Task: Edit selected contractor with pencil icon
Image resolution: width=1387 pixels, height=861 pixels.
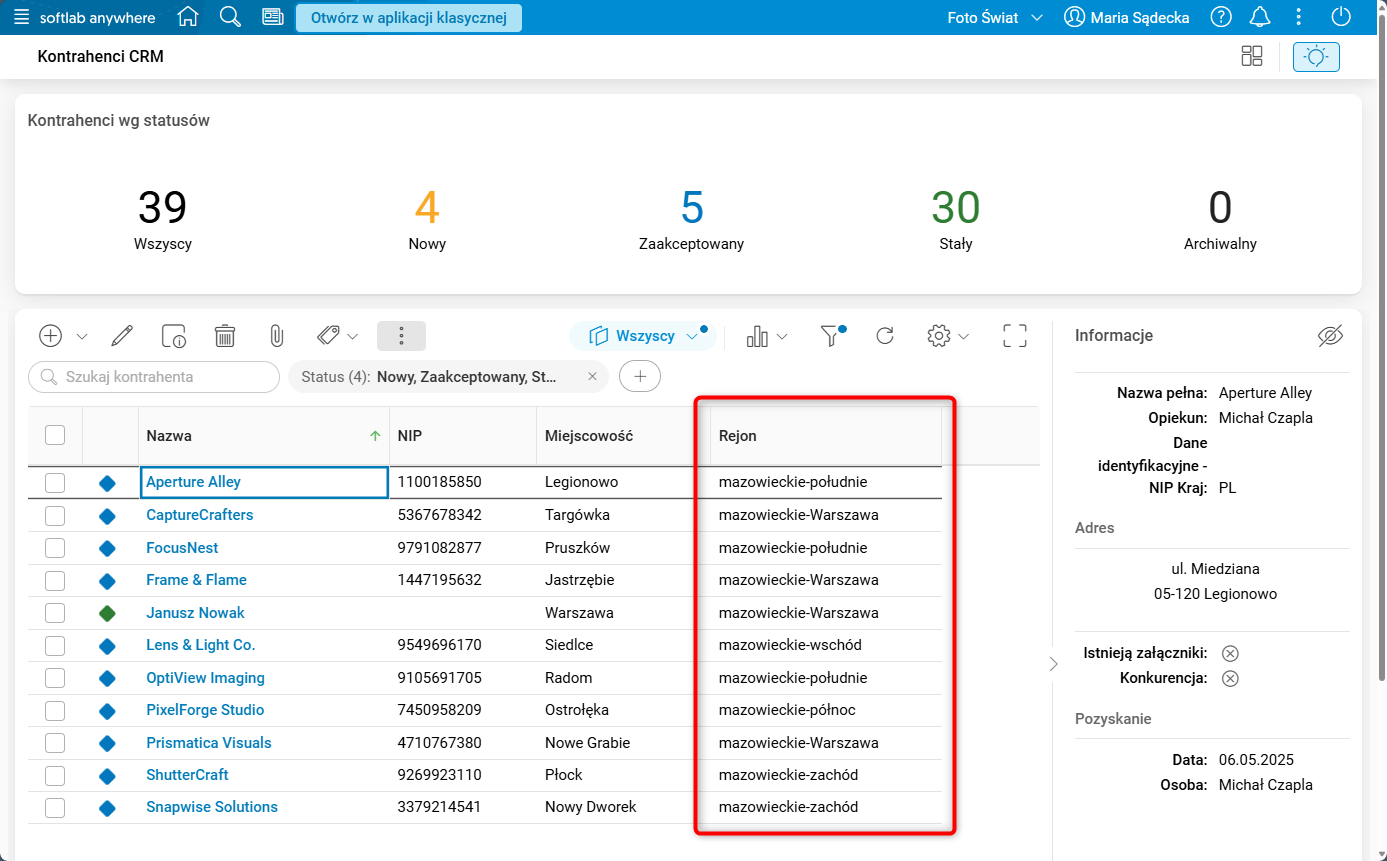Action: pyautogui.click(x=122, y=336)
